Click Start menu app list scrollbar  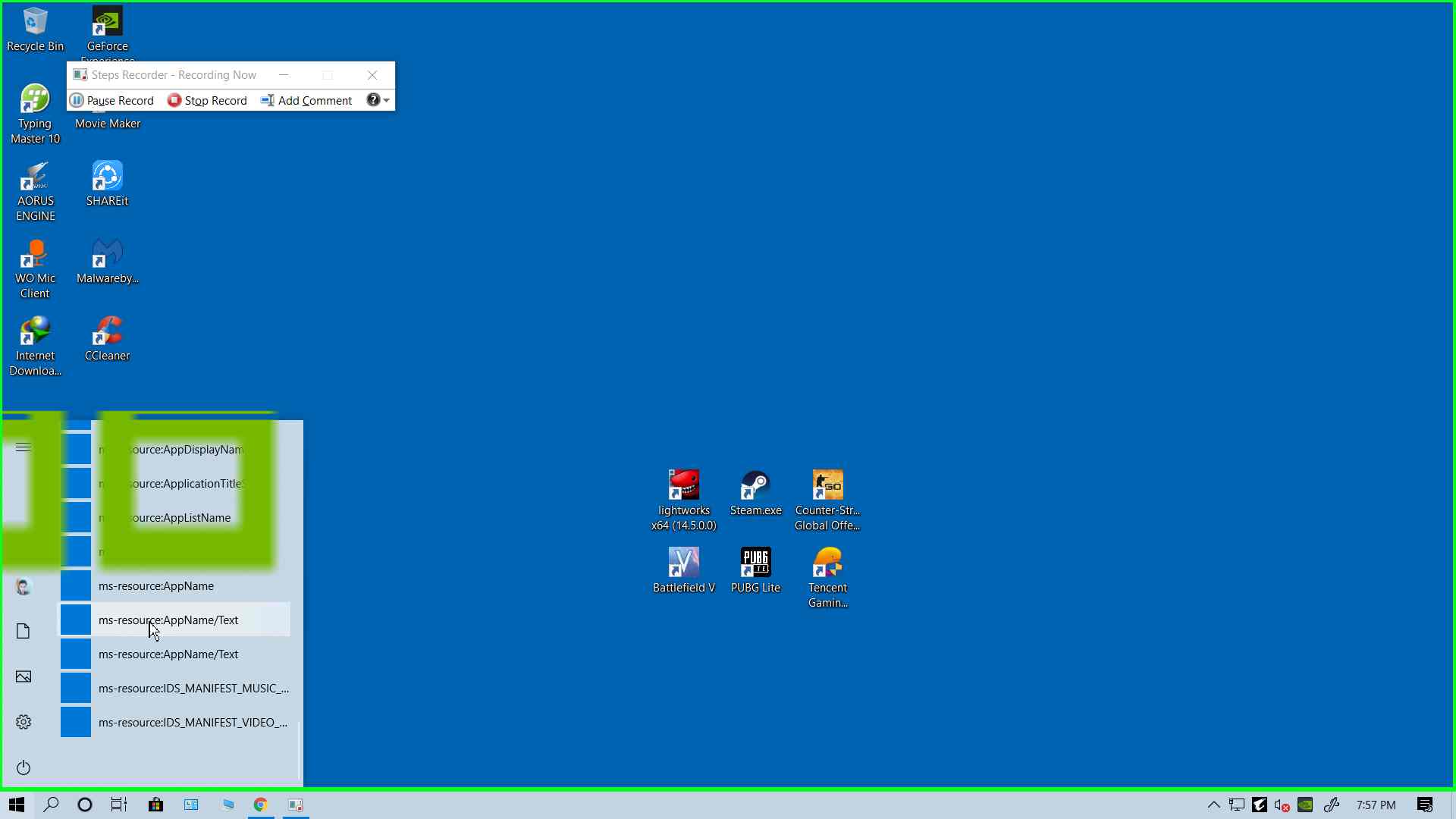300,751
